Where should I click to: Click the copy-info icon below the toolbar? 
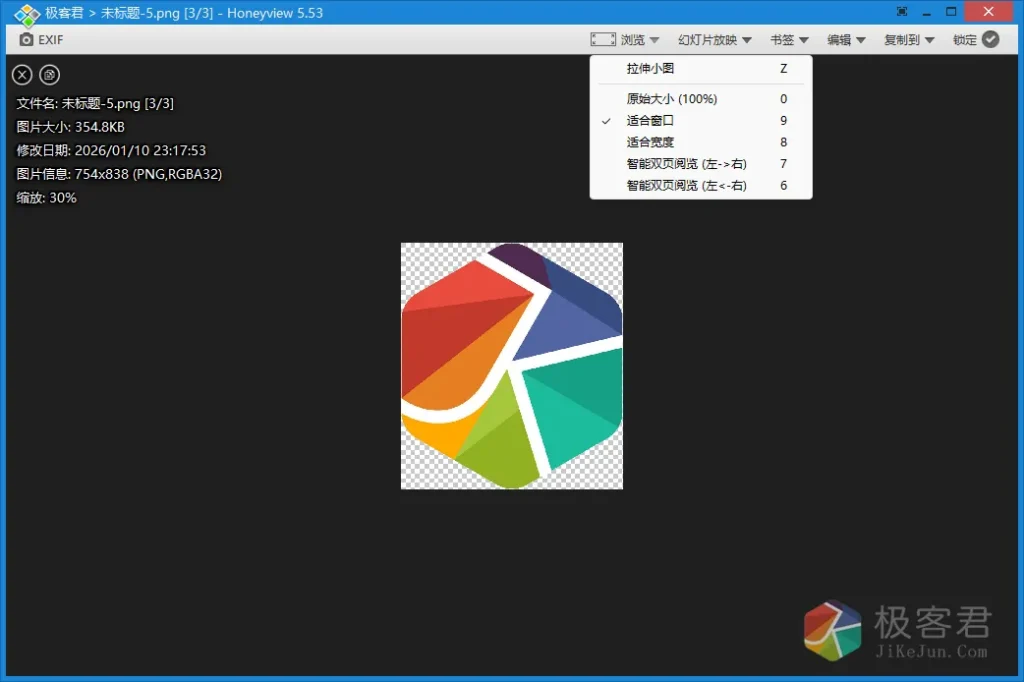tap(49, 74)
